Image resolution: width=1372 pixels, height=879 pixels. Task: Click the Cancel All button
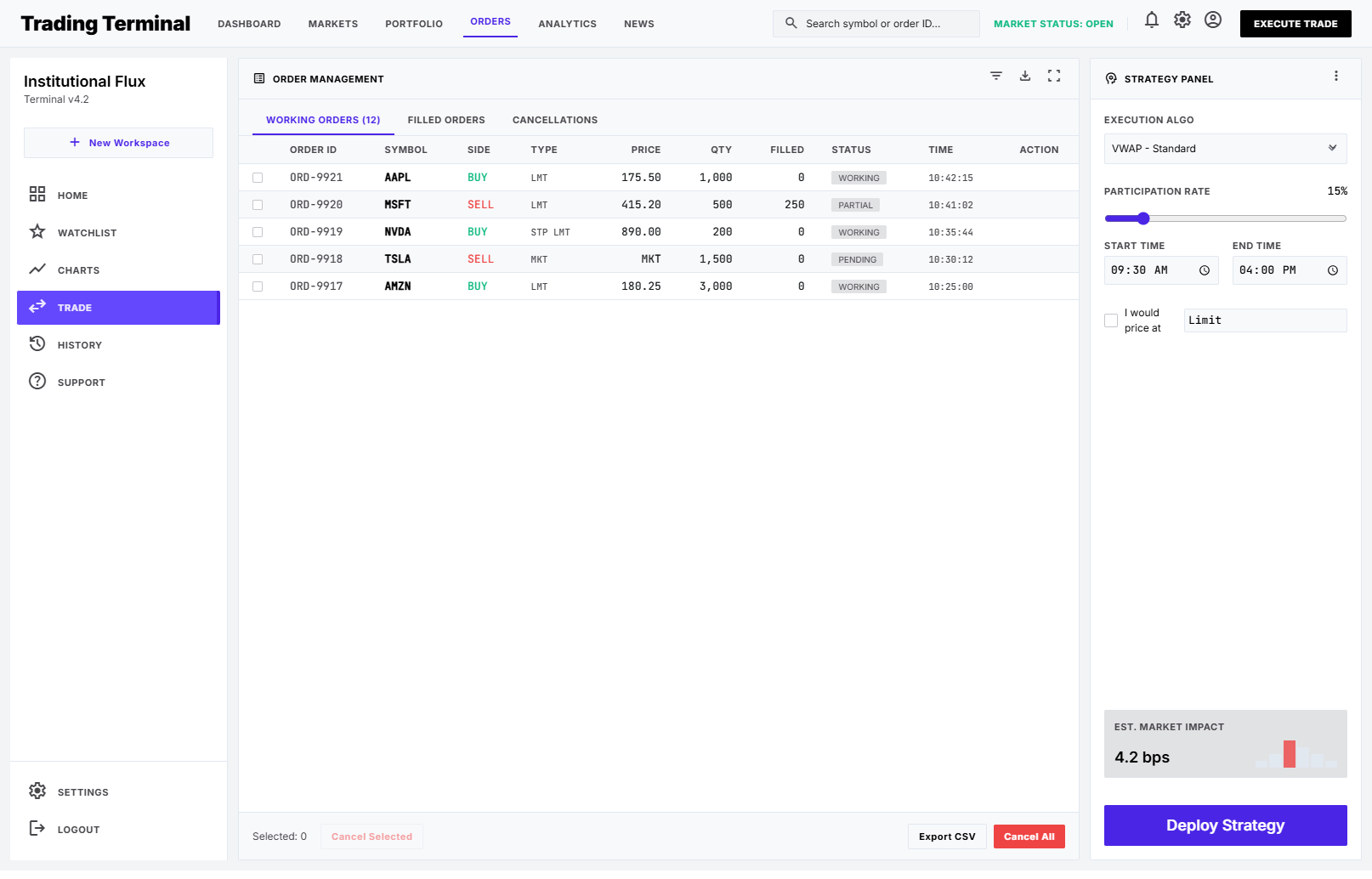tap(1029, 836)
